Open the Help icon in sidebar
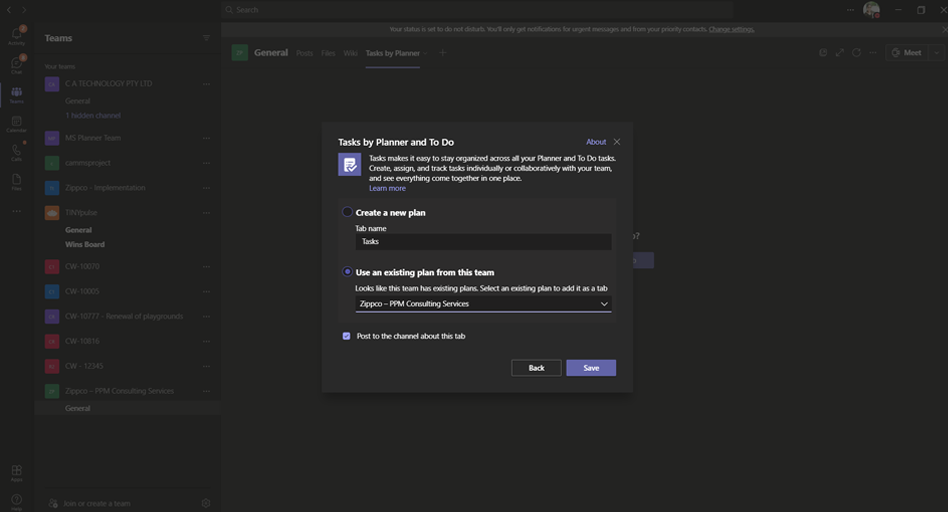This screenshot has height=512, width=948. tap(16, 501)
